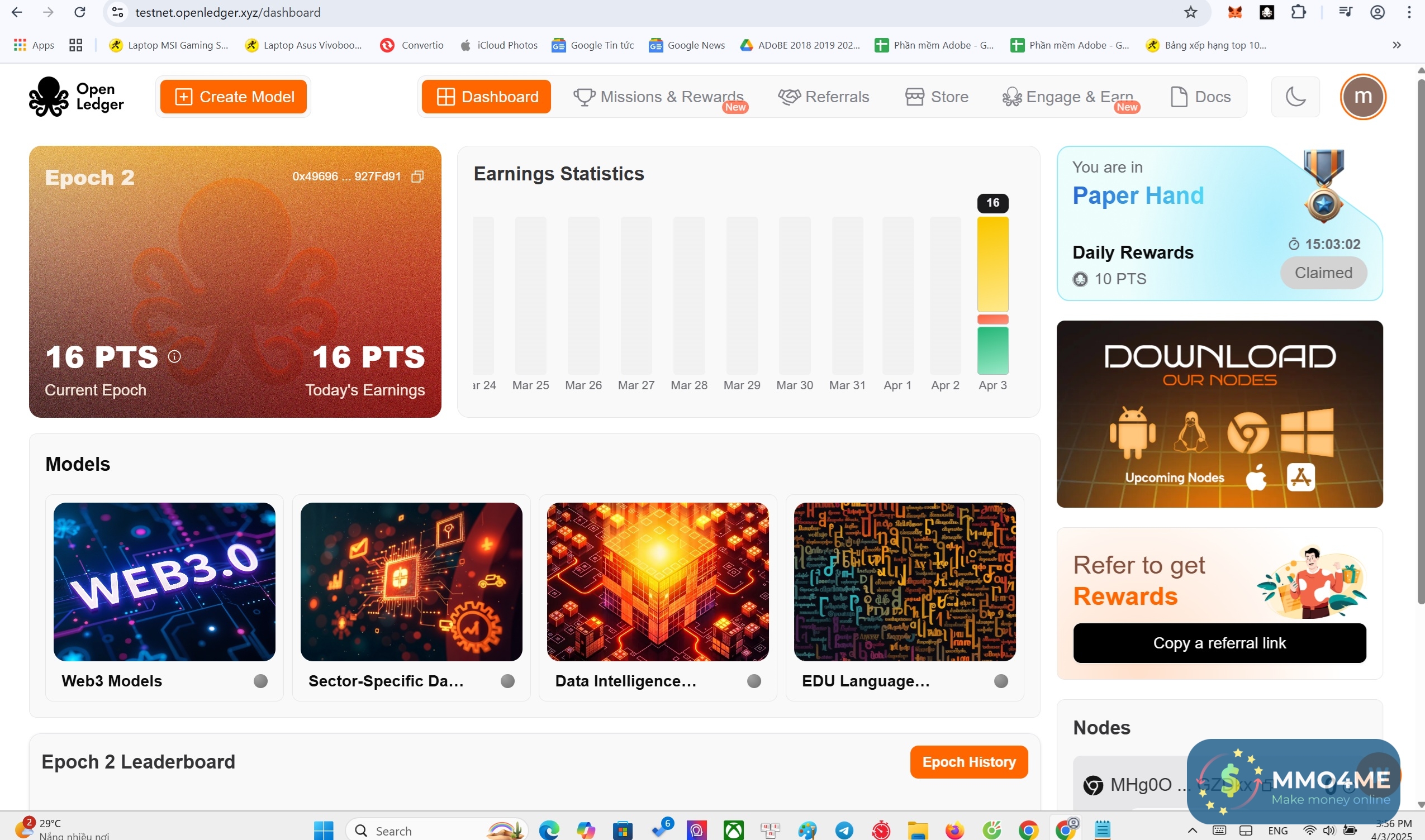Click Copy a referral link
This screenshot has height=840, width=1425.
pyautogui.click(x=1219, y=643)
